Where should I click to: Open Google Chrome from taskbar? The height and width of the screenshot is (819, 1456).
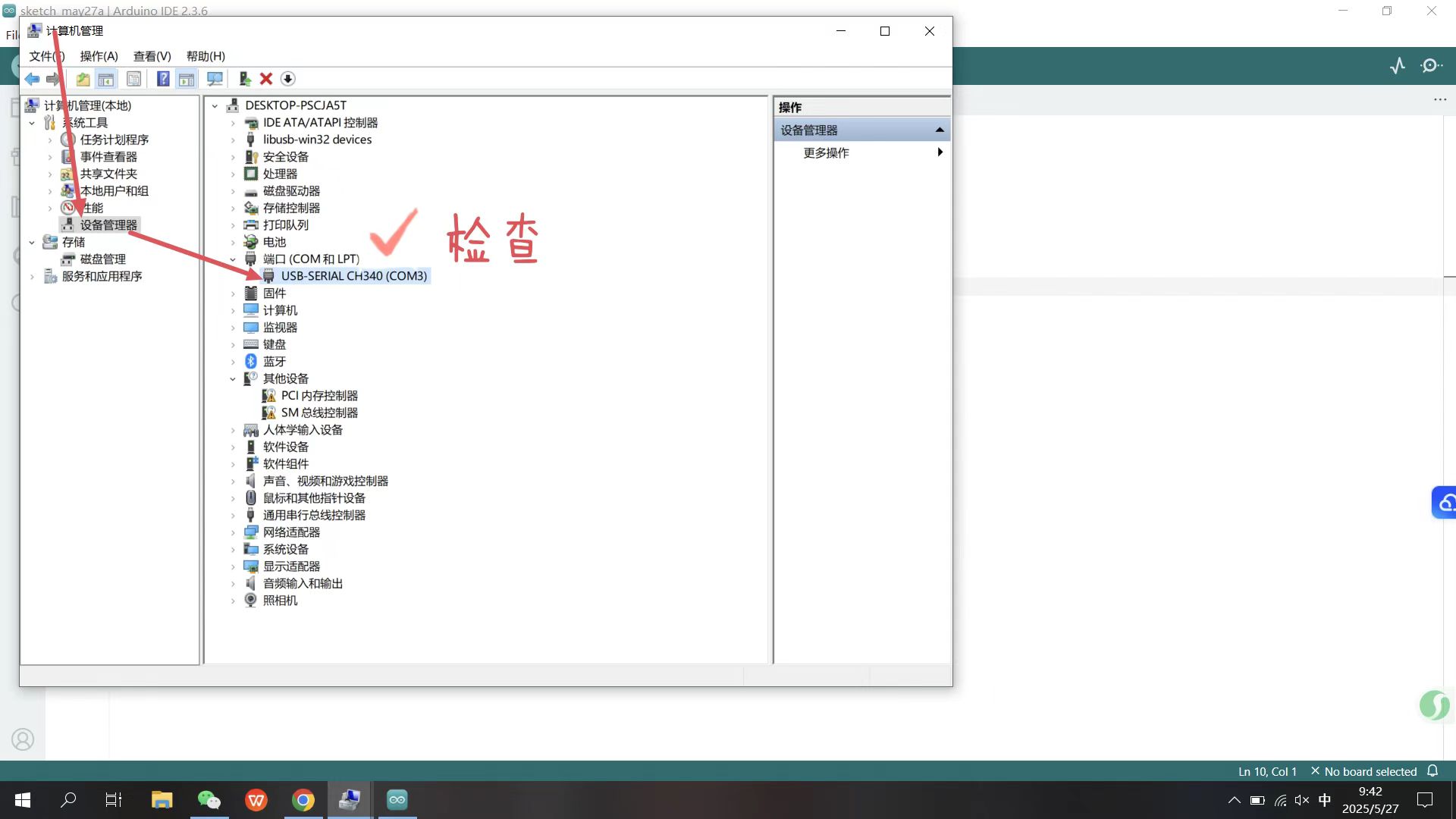point(303,800)
